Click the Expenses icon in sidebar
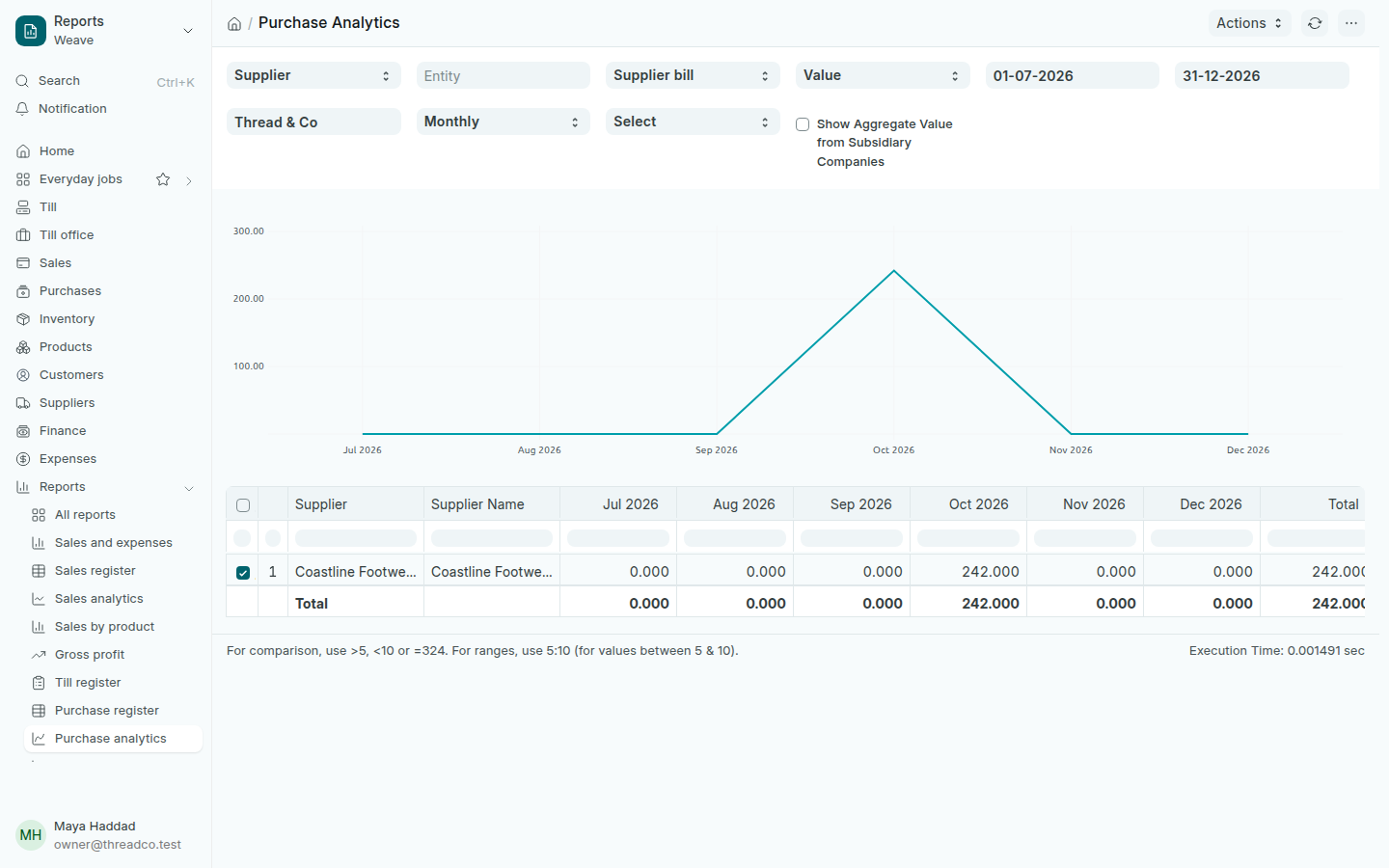1389x868 pixels. coord(23,459)
